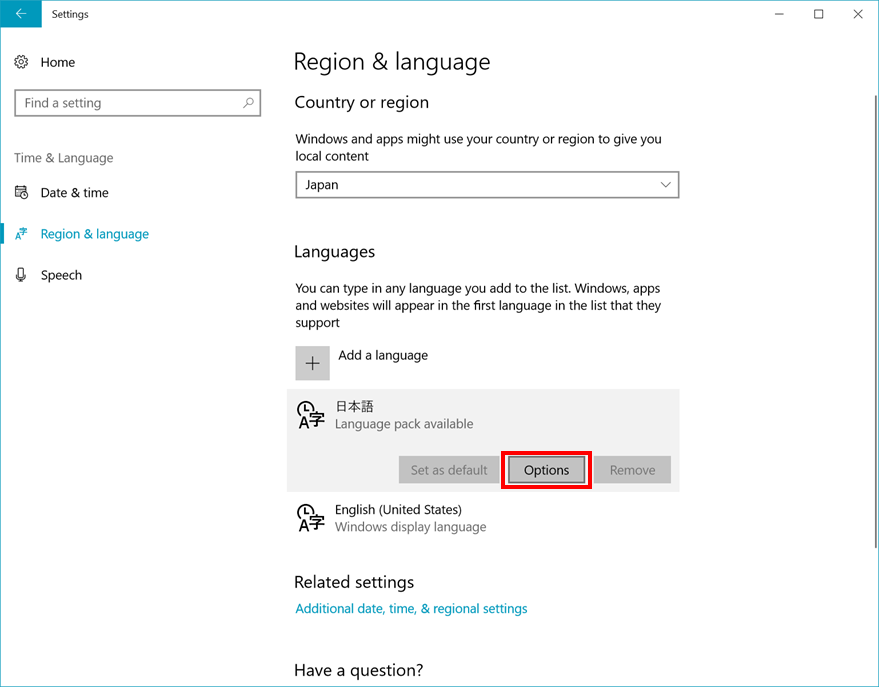Open Additional date, time, & regional settings

411,609
